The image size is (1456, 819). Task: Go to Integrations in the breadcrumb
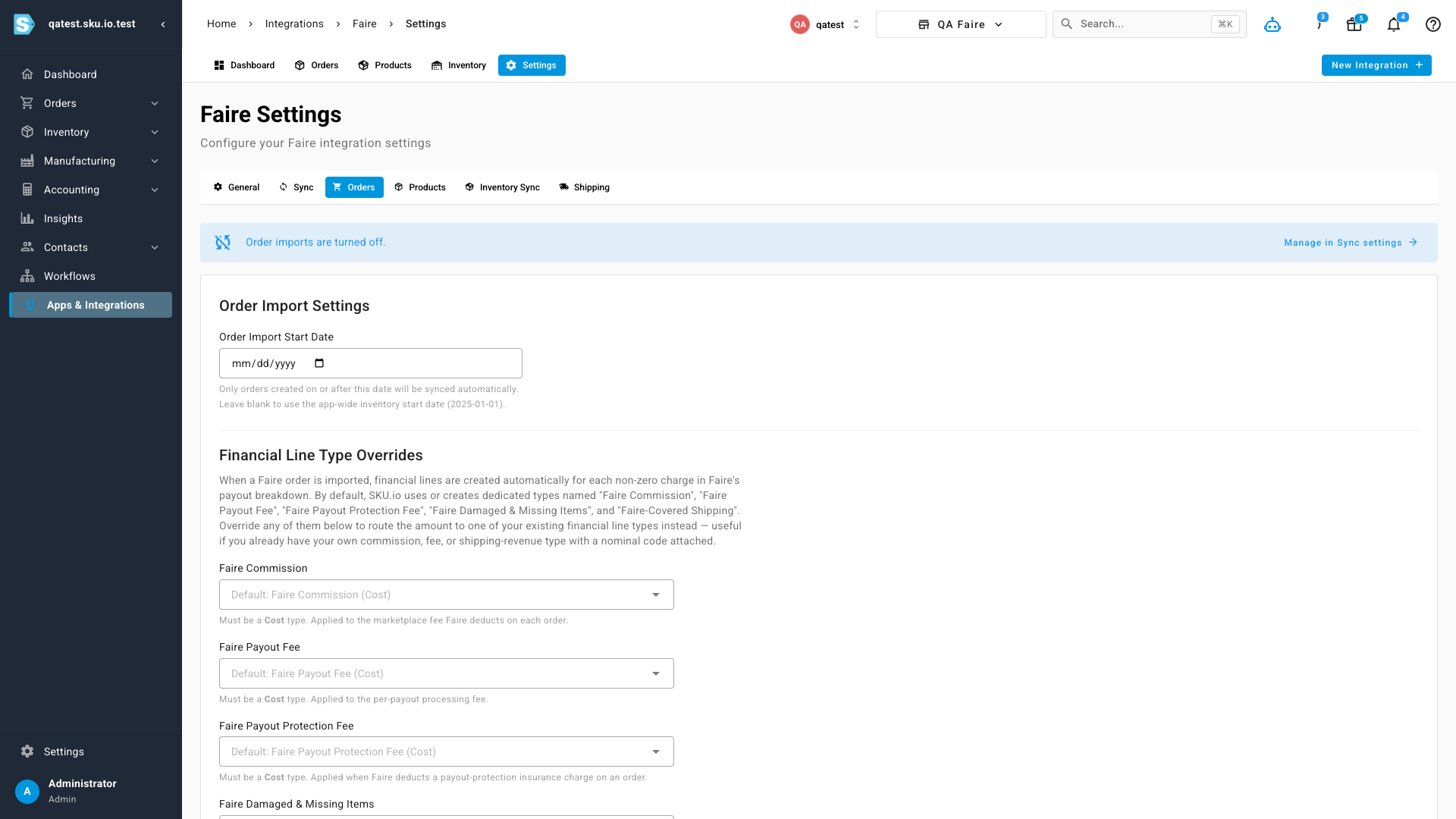coord(294,24)
